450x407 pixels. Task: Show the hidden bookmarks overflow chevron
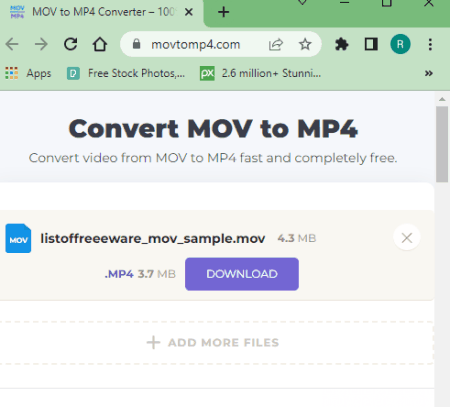click(x=429, y=73)
